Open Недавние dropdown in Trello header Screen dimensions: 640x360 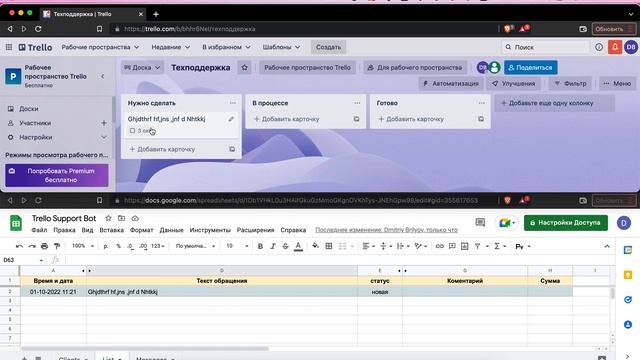[x=171, y=47]
